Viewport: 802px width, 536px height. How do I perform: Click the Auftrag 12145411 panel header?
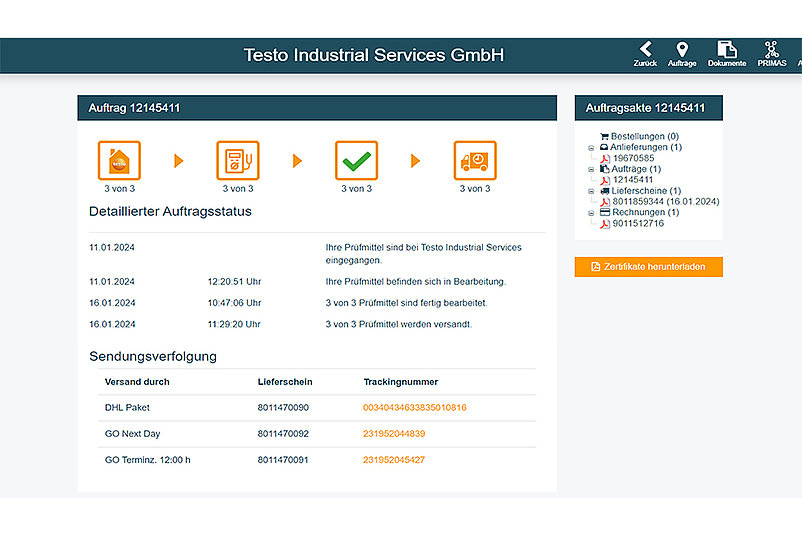tap(317, 108)
